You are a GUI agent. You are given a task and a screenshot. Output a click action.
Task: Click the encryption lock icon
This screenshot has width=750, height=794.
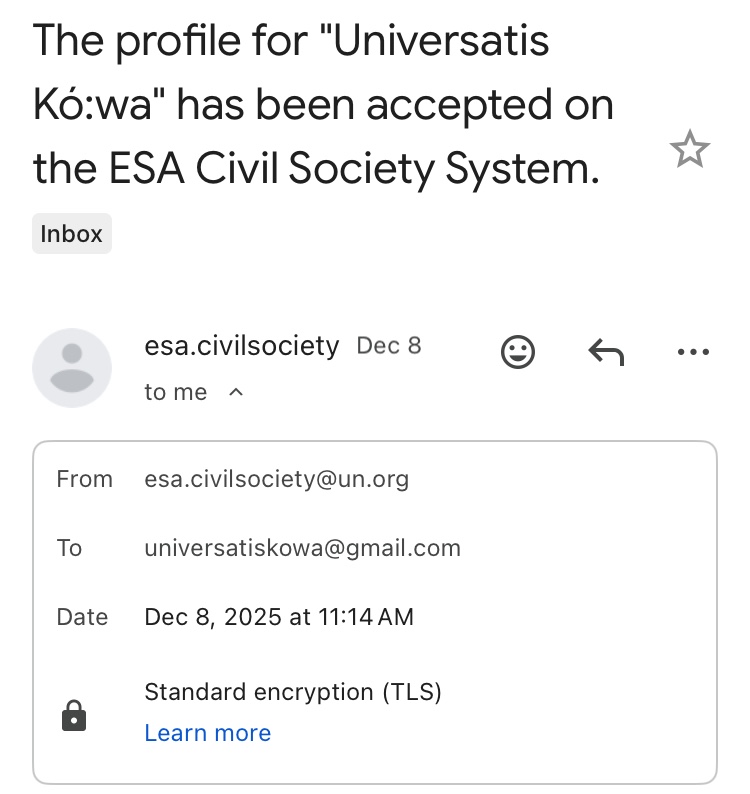(74, 715)
